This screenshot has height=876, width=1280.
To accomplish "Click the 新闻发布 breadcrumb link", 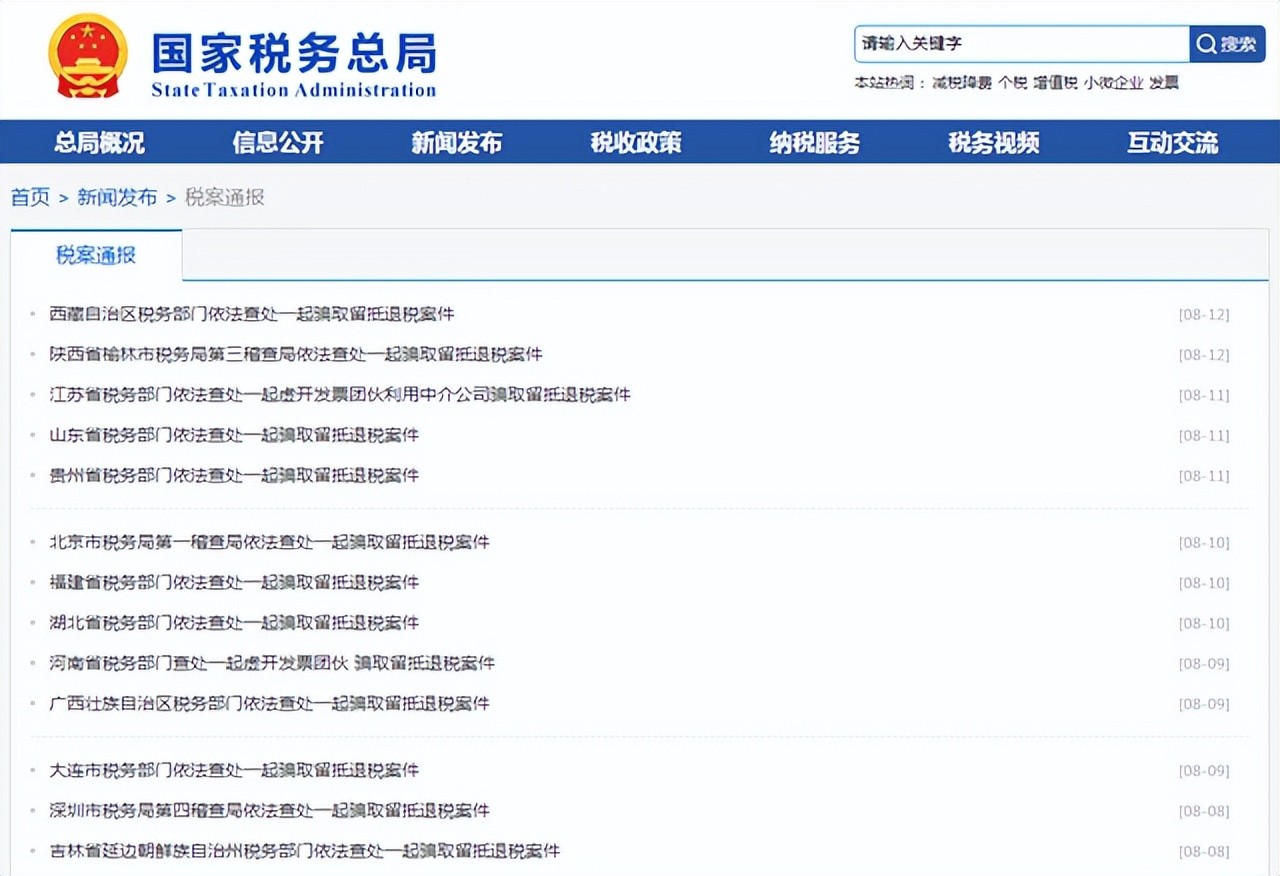I will tap(117, 198).
